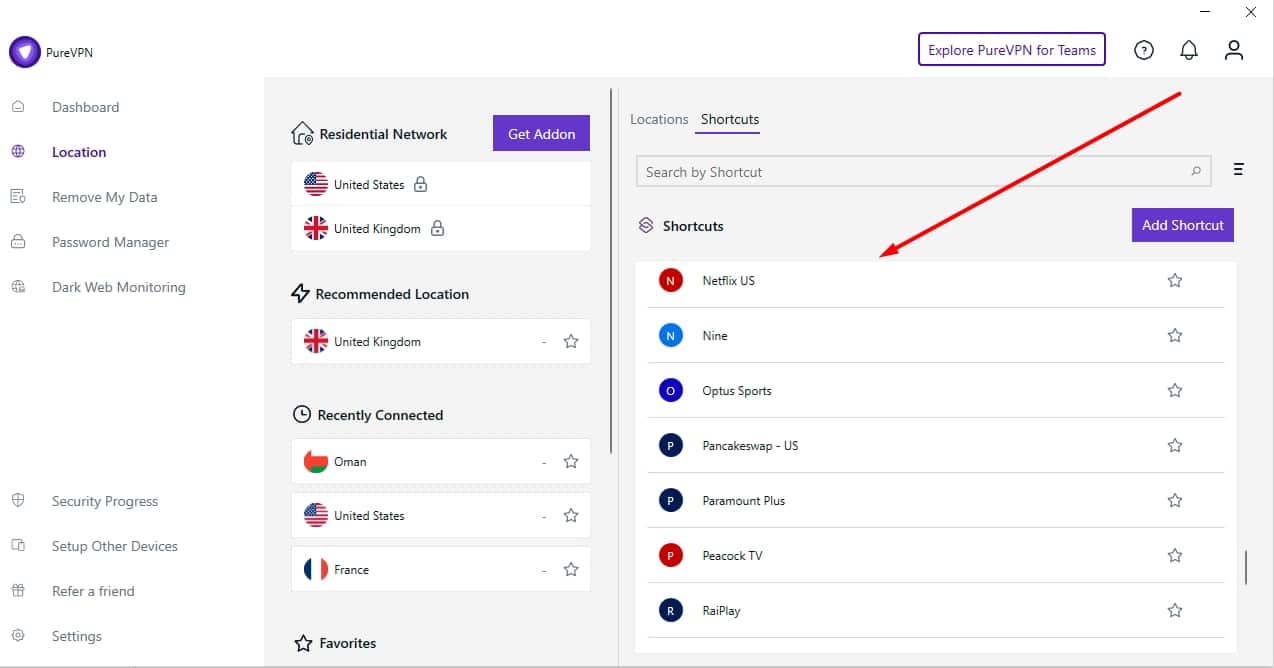Image resolution: width=1274 pixels, height=668 pixels.
Task: Open Dashboard from the sidebar
Action: (x=85, y=107)
